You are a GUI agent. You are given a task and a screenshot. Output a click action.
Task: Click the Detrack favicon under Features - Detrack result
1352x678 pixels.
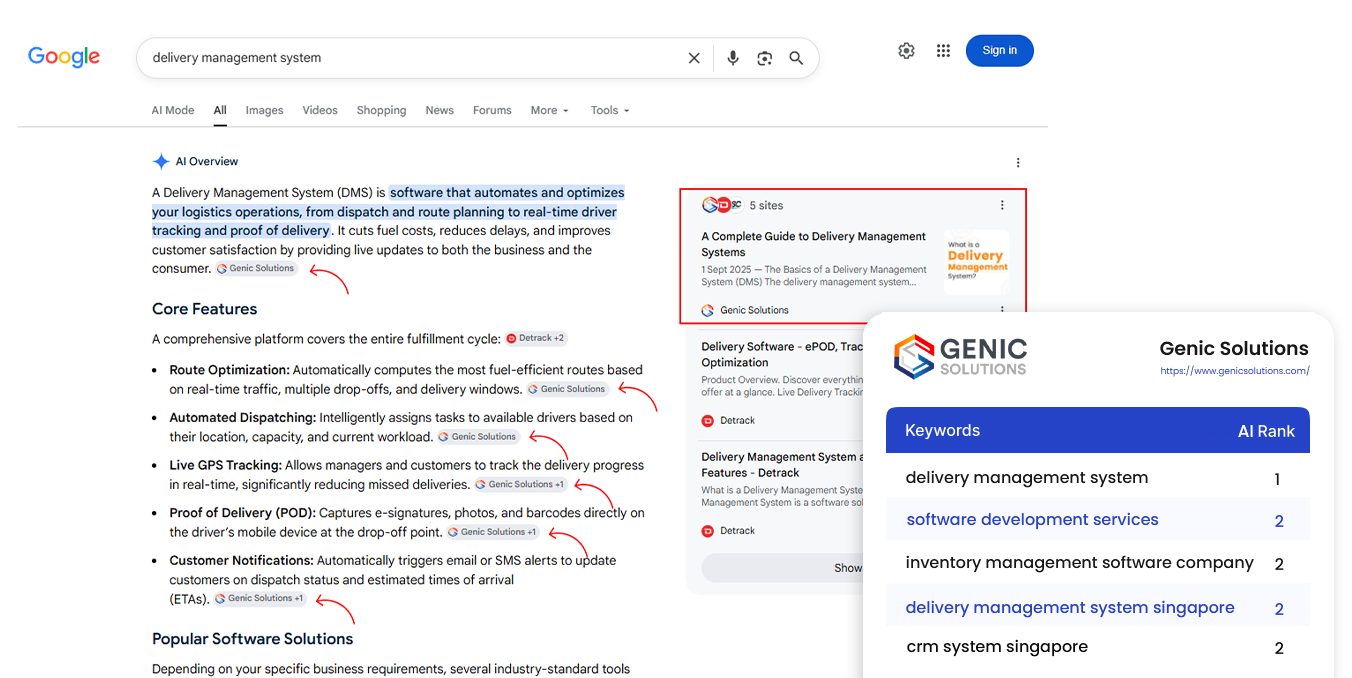(708, 530)
